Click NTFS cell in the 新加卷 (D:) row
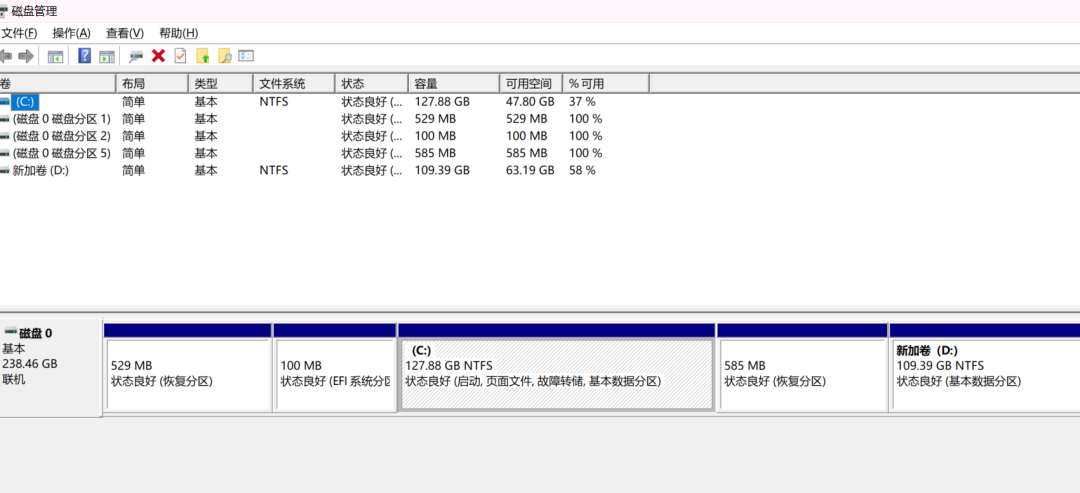Image resolution: width=1080 pixels, height=493 pixels. [274, 171]
